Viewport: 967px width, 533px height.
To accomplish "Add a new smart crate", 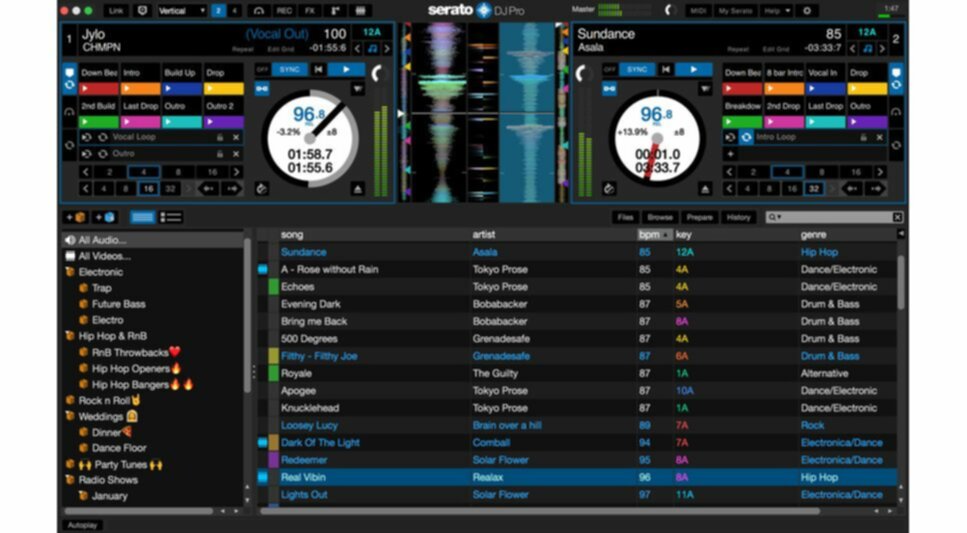I will (105, 217).
